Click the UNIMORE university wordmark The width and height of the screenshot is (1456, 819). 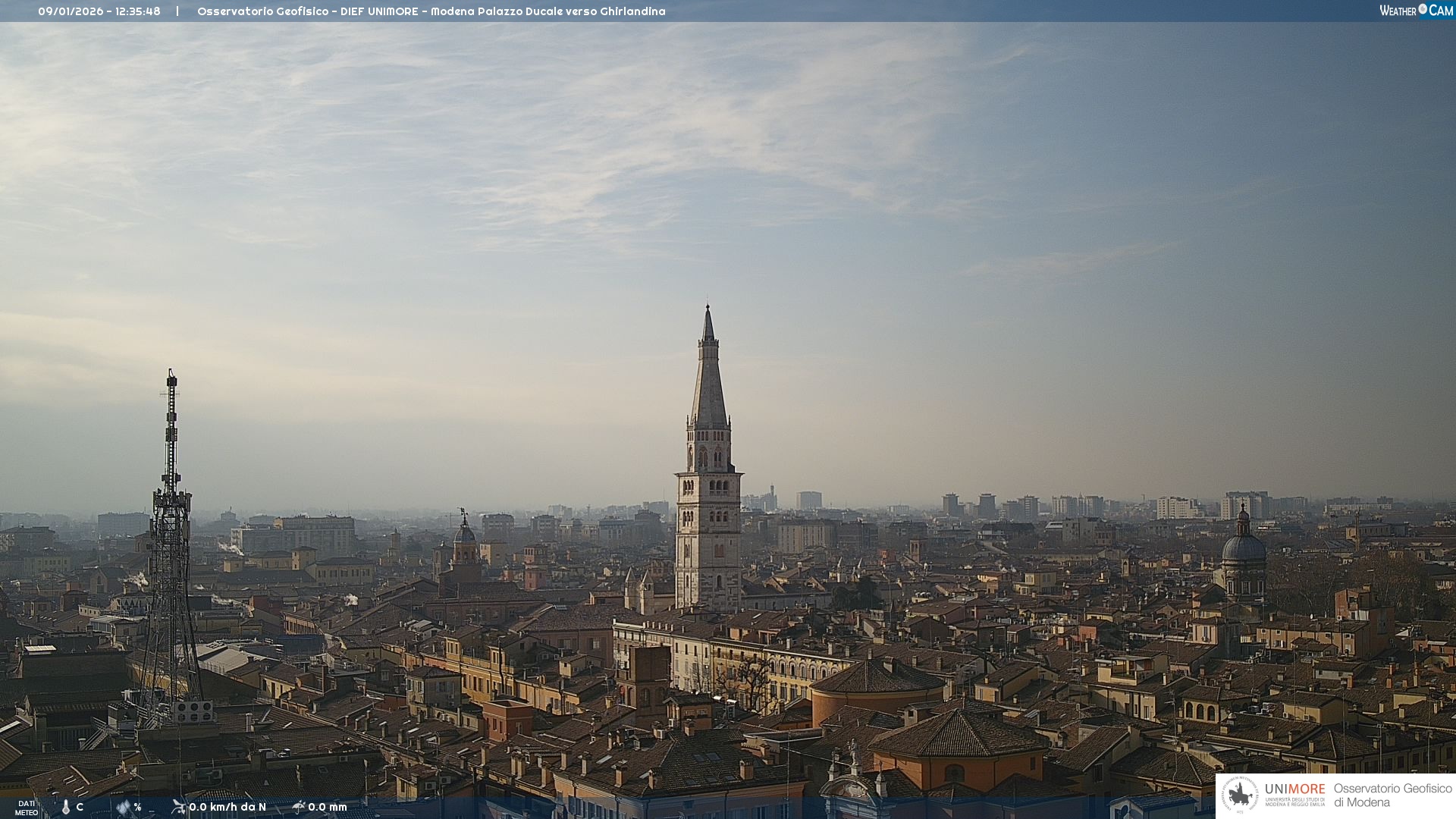point(1294,789)
